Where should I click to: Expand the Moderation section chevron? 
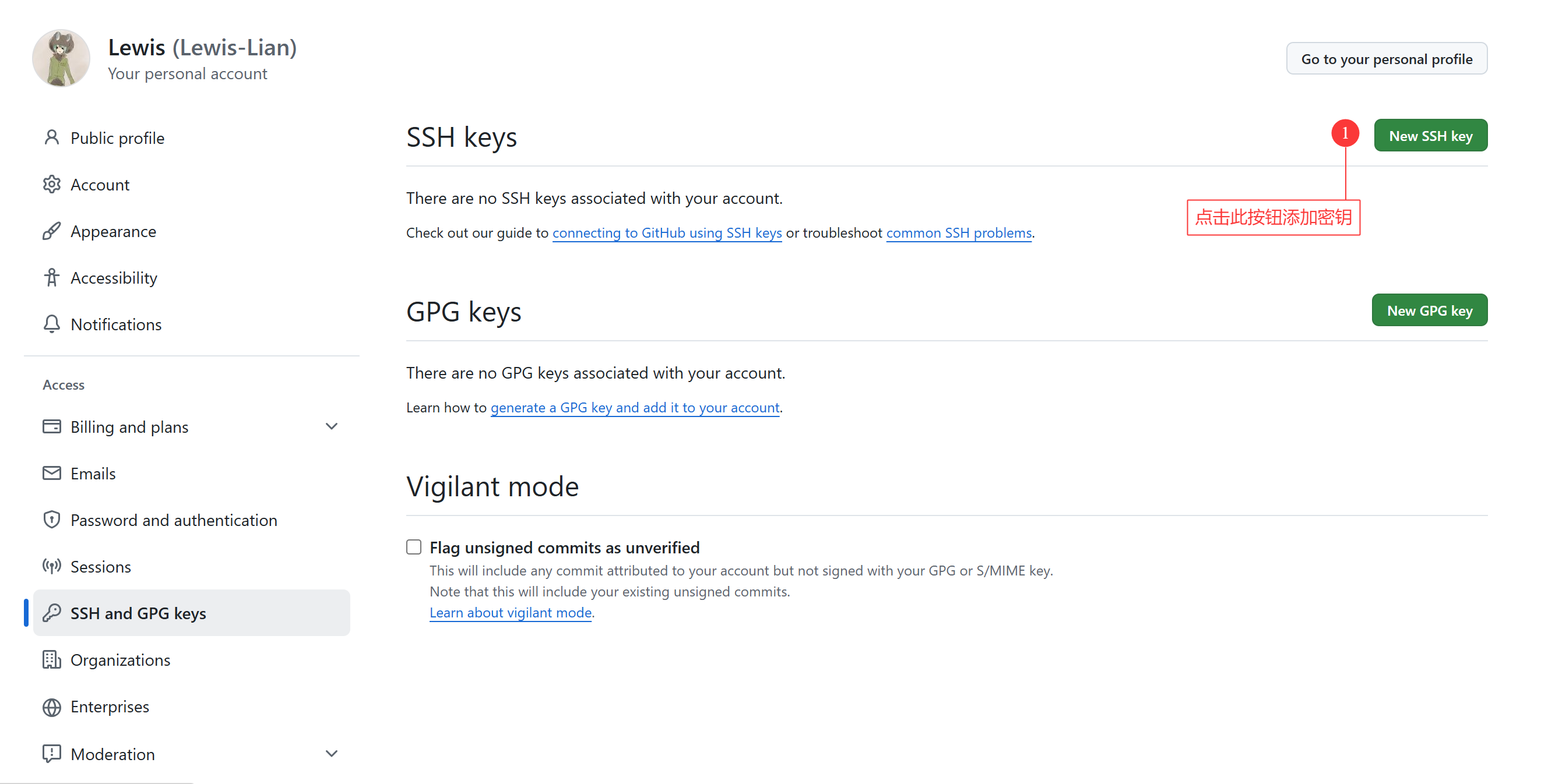[332, 754]
